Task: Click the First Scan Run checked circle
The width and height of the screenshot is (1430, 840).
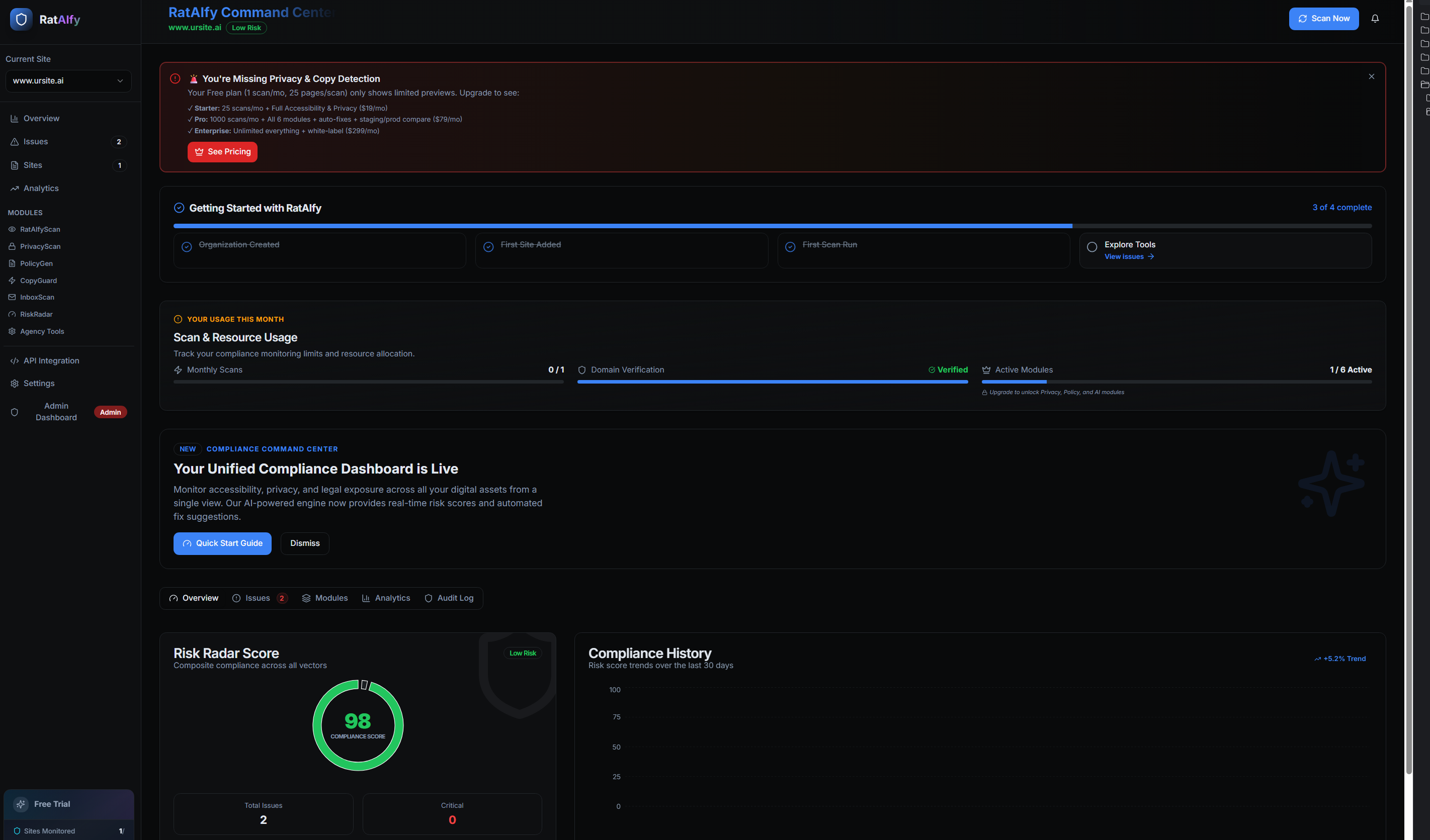Action: click(x=790, y=247)
